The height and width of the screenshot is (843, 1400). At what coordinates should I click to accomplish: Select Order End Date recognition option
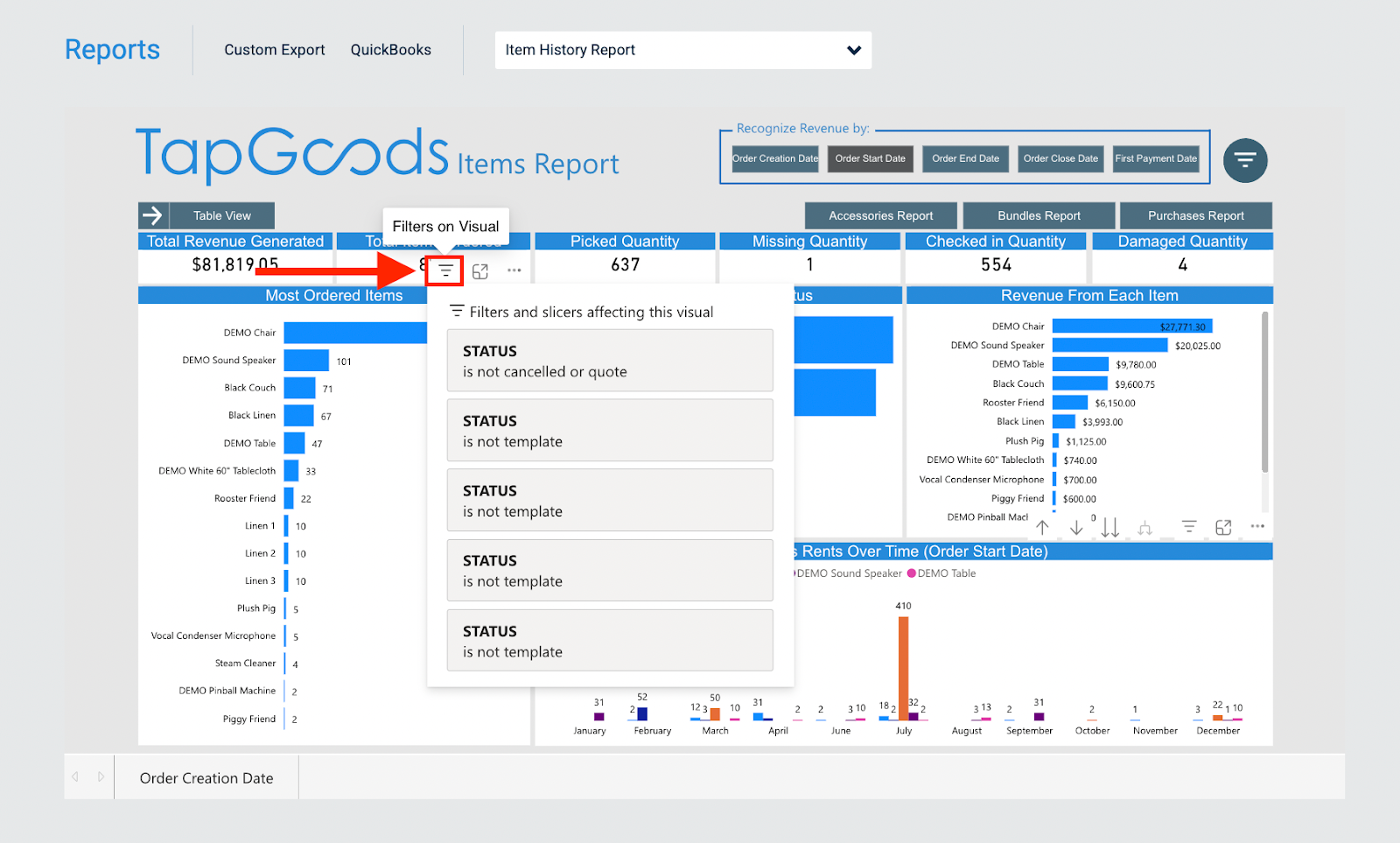pyautogui.click(x=965, y=158)
